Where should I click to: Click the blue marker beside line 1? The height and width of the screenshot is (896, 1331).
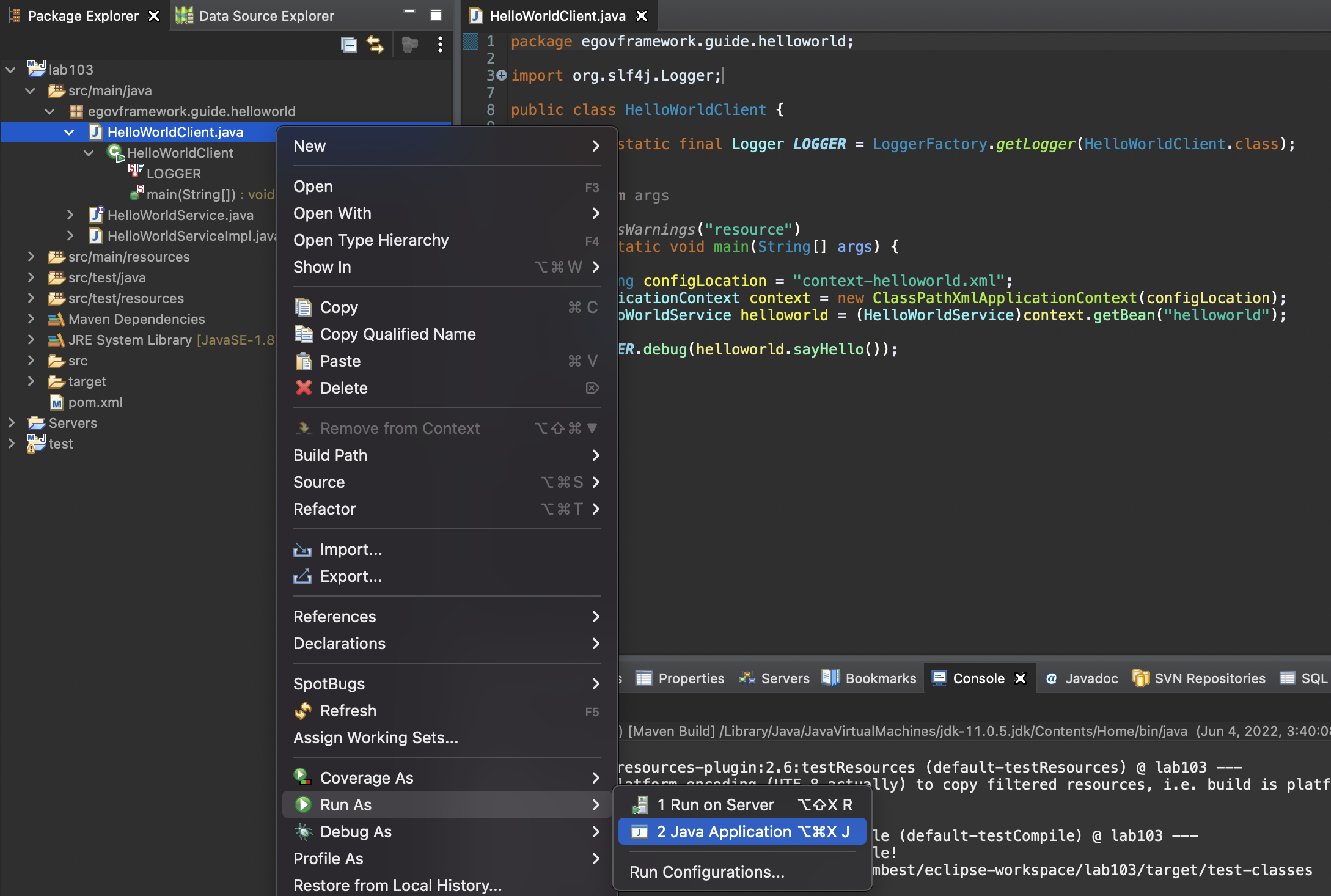471,42
